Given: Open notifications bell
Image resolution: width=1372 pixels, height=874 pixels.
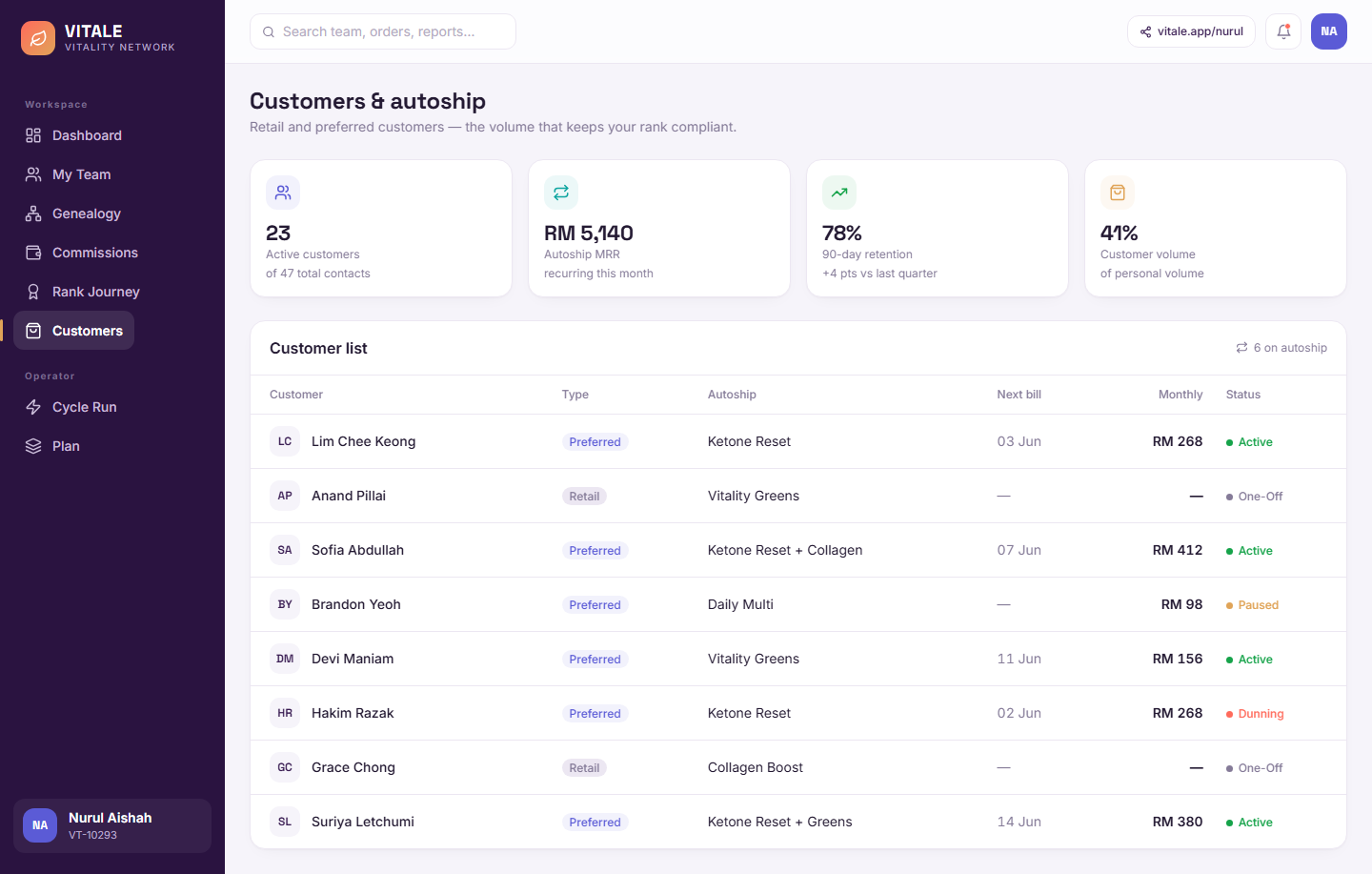Looking at the screenshot, I should point(1283,31).
